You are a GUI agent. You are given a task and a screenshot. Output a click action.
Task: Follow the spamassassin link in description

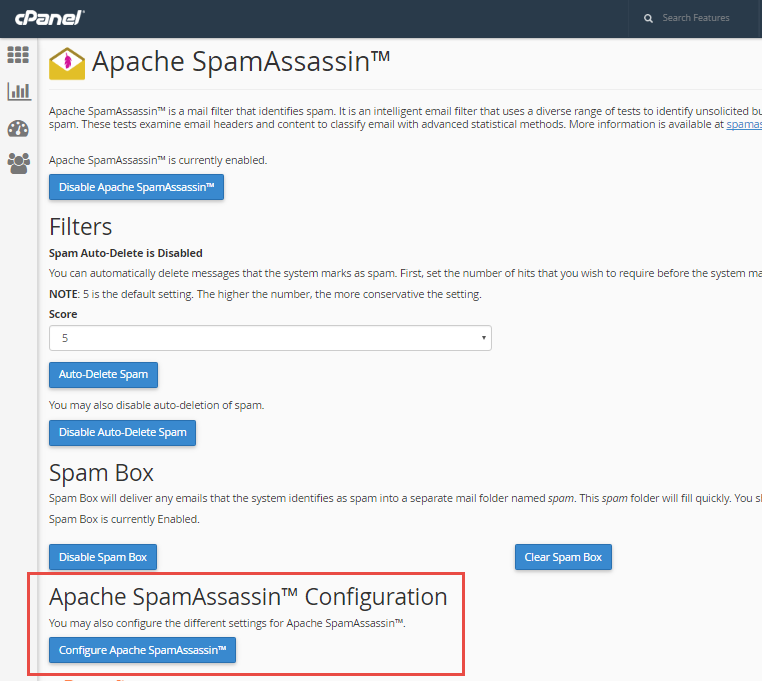tap(743, 125)
